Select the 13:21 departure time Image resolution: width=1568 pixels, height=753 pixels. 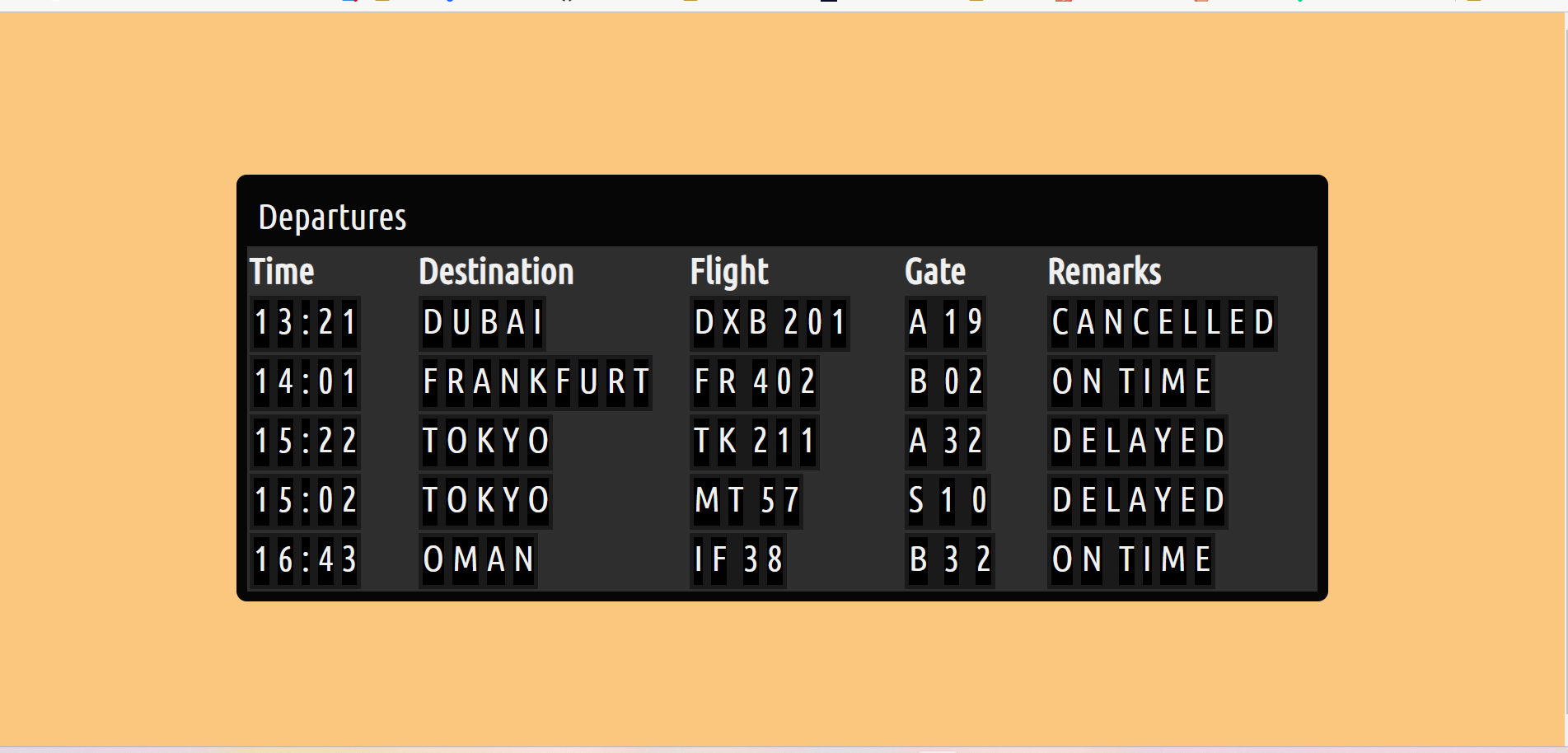pyautogui.click(x=306, y=323)
